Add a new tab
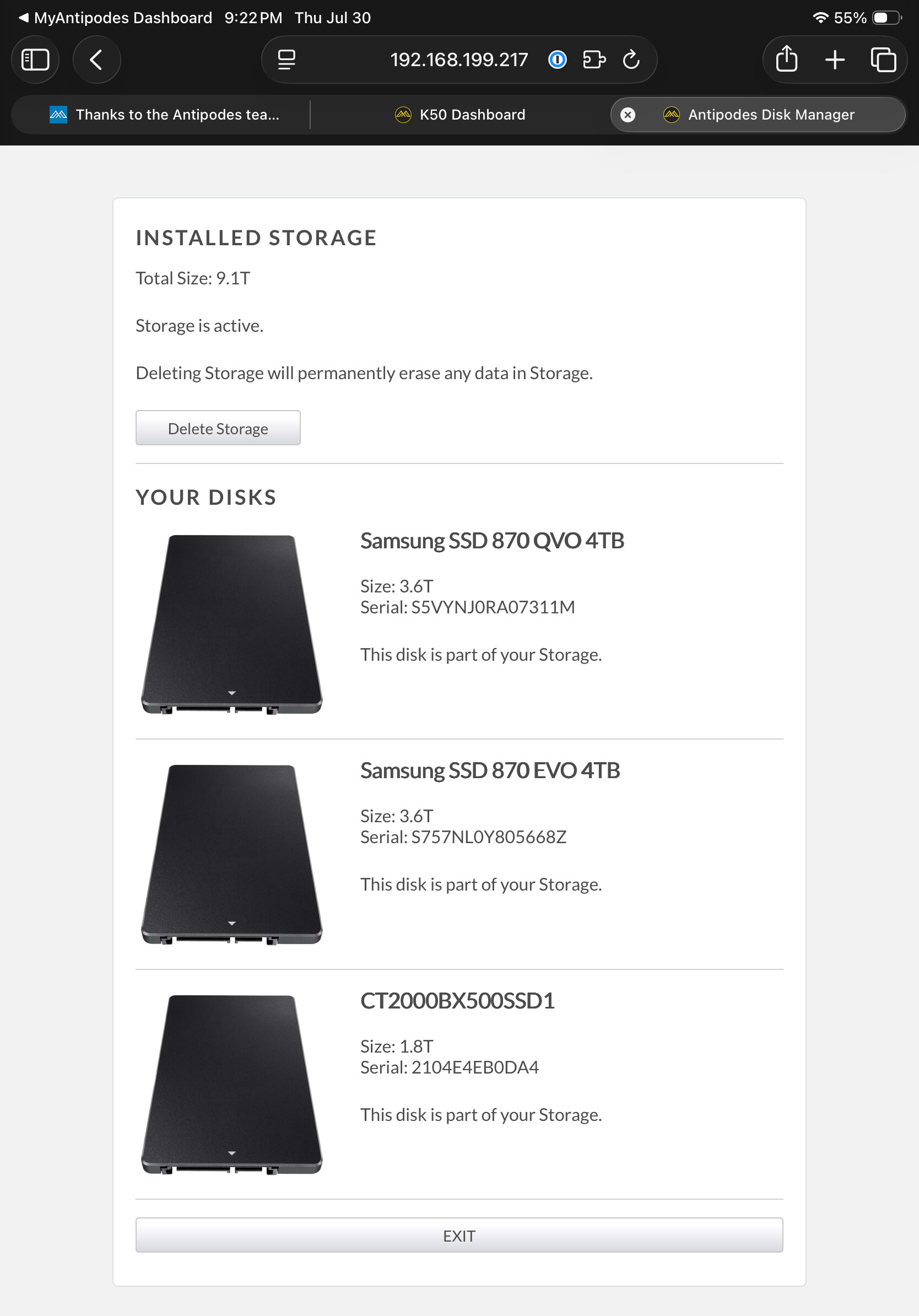This screenshot has height=1316, width=919. 835,60
